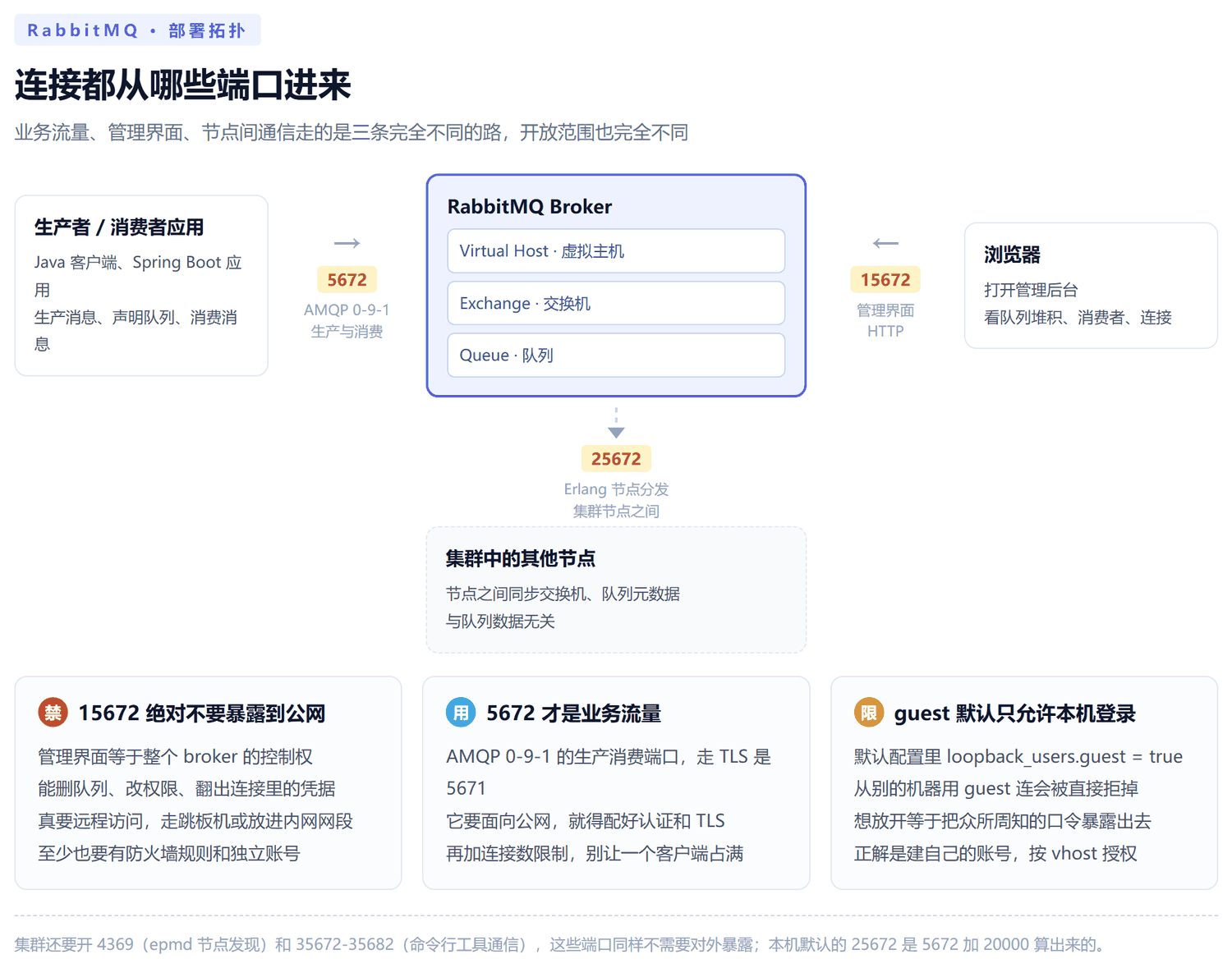Click the text 与队列数据无关
This screenshot has height=968, width=1232.
pyautogui.click(x=500, y=622)
